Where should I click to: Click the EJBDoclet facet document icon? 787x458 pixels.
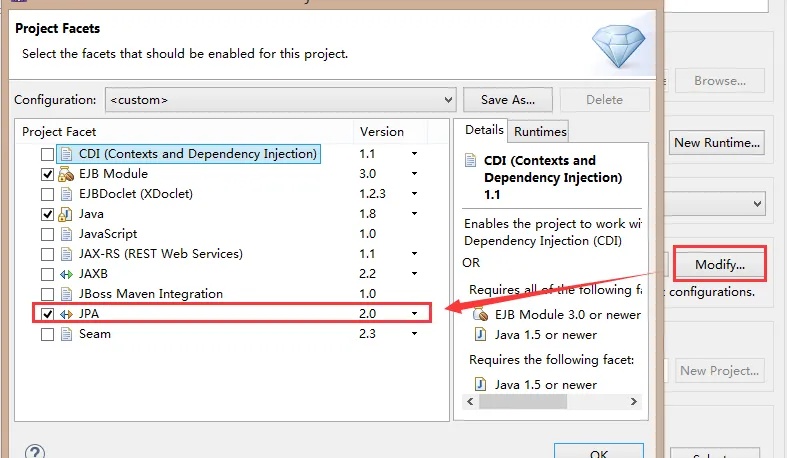(x=66, y=194)
